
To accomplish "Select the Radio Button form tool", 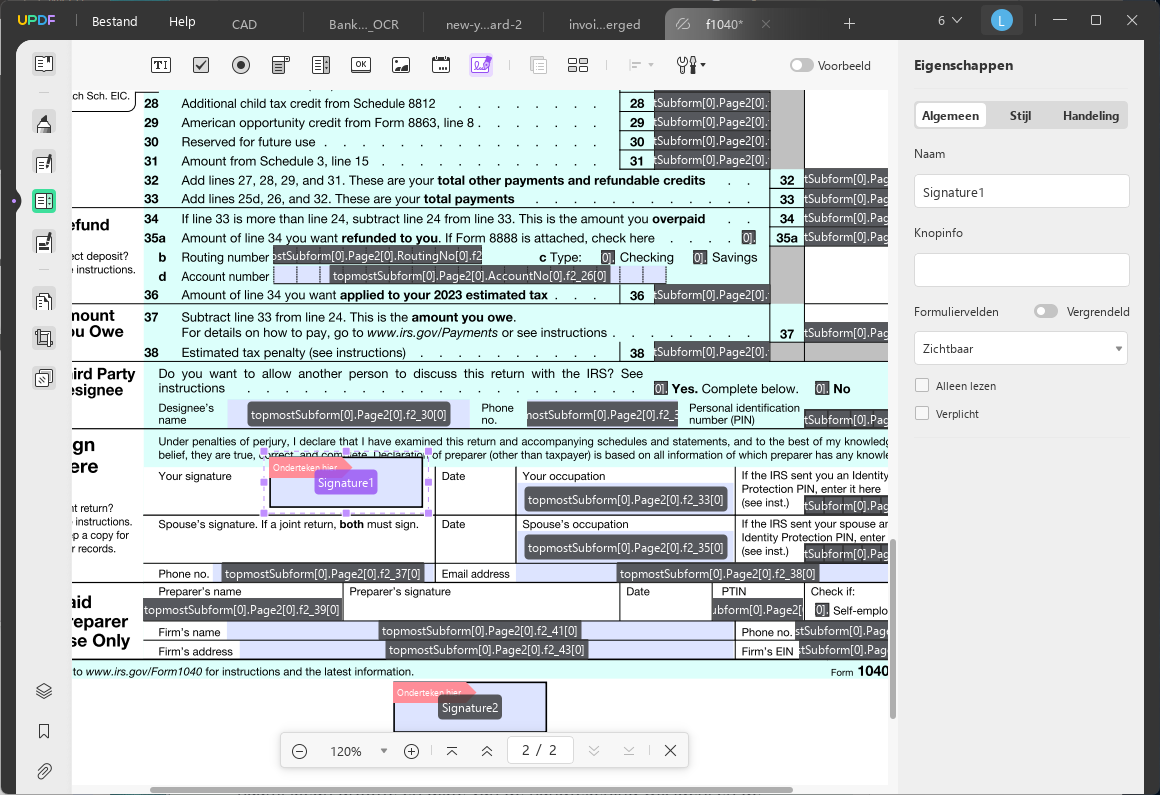I will 240,65.
